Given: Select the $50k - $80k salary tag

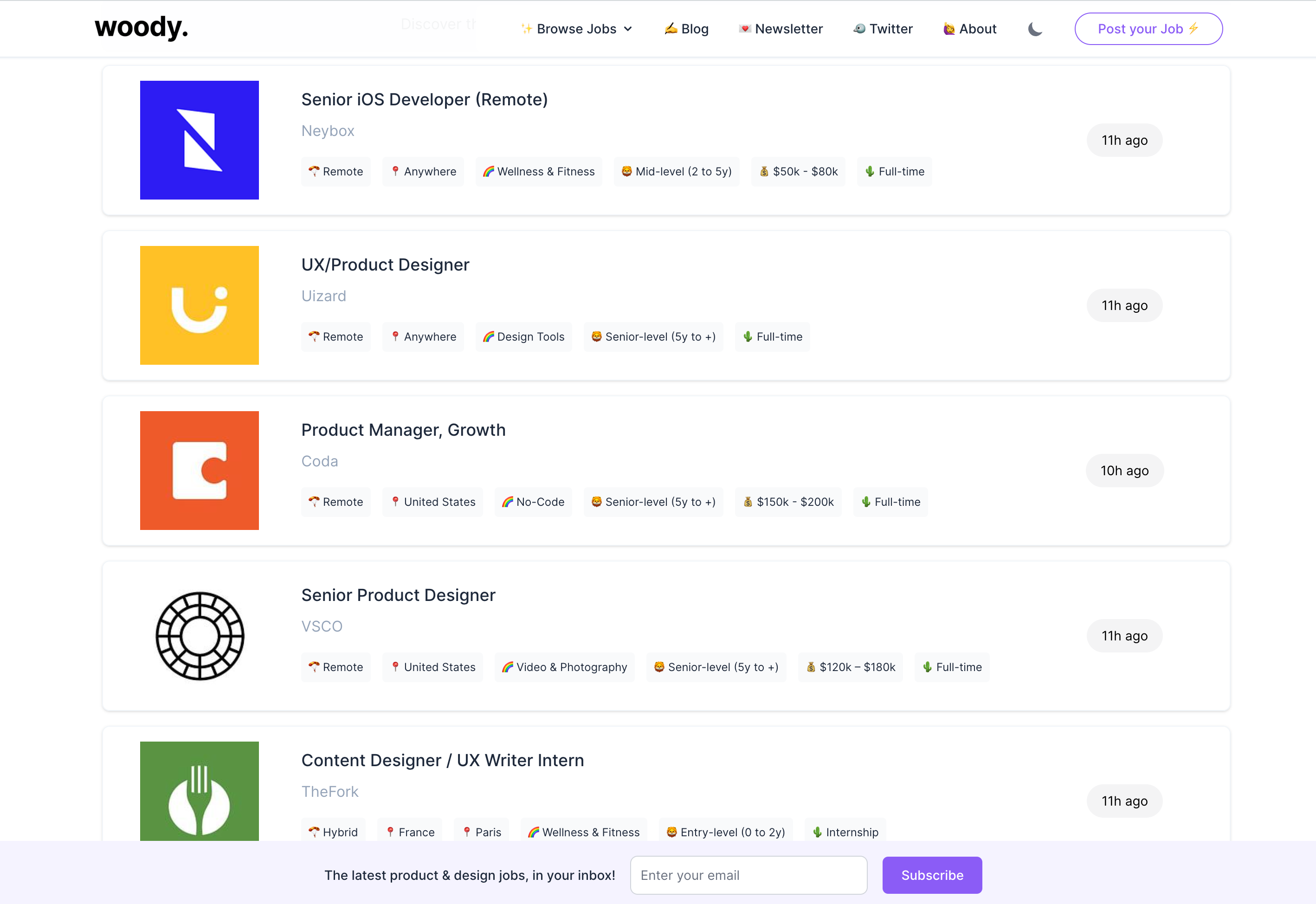Looking at the screenshot, I should [x=799, y=172].
